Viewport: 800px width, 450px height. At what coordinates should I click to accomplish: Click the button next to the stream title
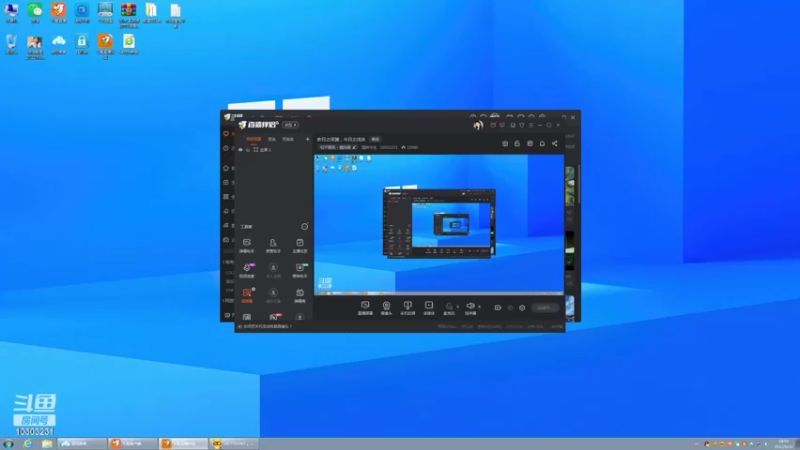[x=375, y=139]
